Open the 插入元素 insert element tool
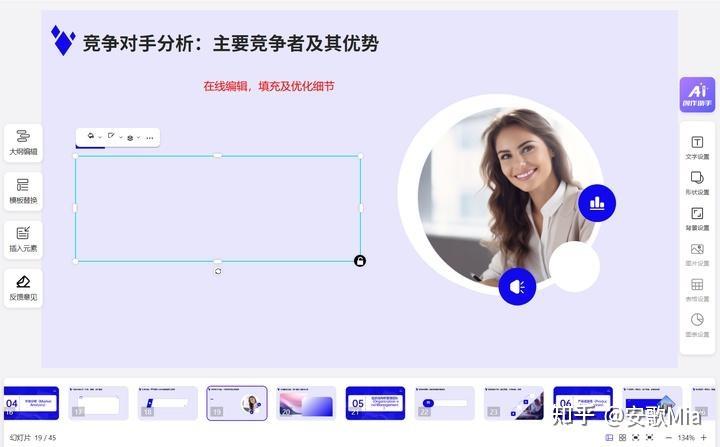 pos(23,240)
